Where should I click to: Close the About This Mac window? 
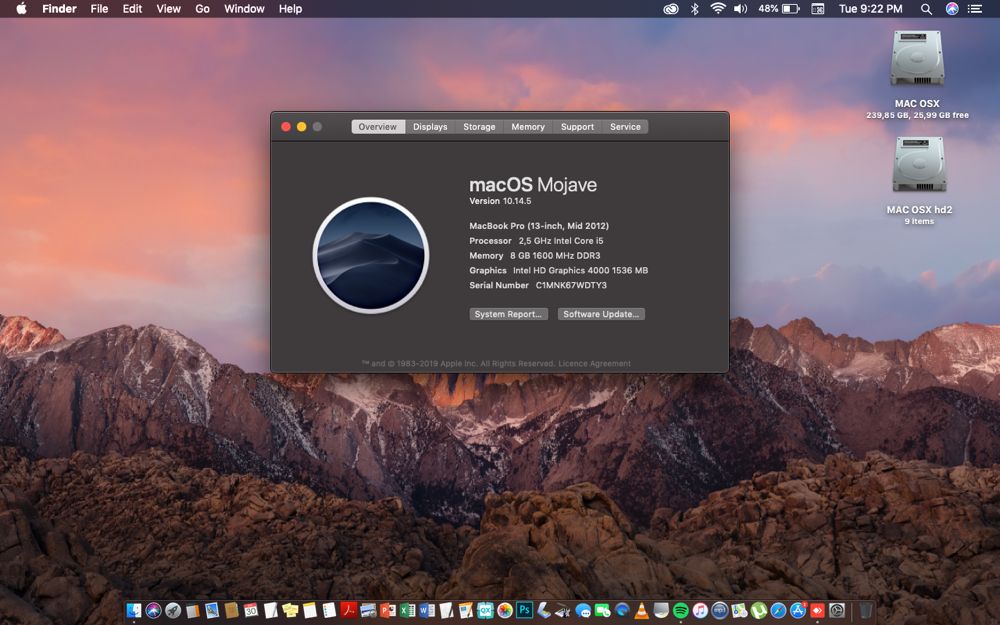click(x=286, y=127)
